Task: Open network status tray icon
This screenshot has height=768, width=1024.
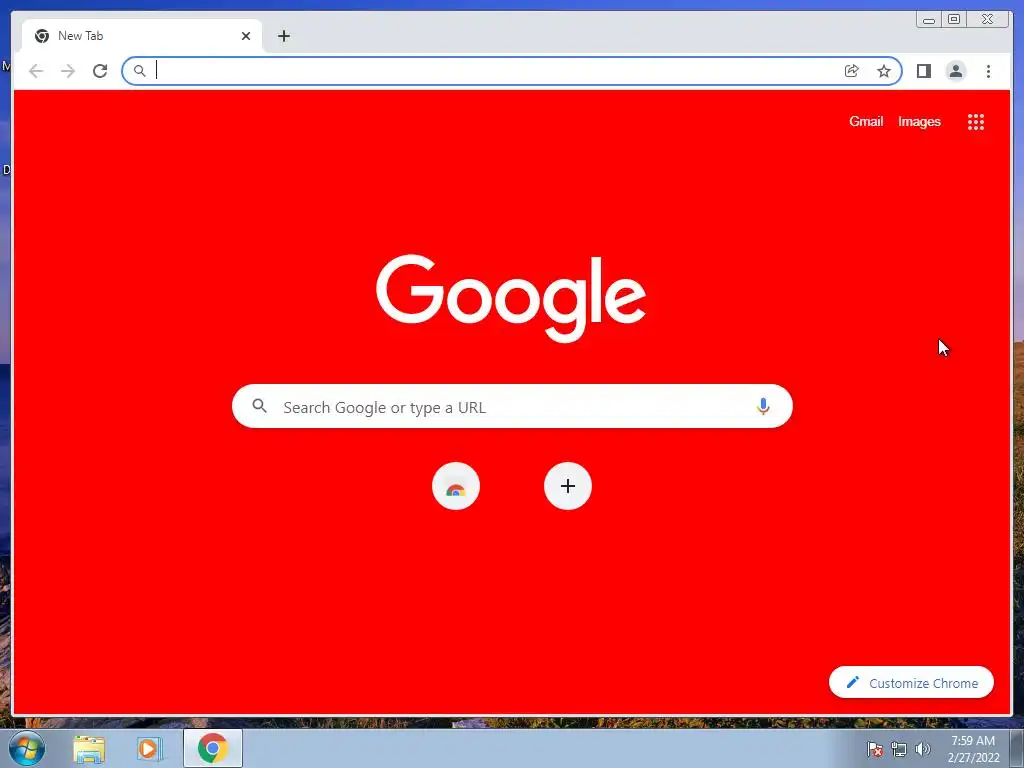Action: point(899,749)
